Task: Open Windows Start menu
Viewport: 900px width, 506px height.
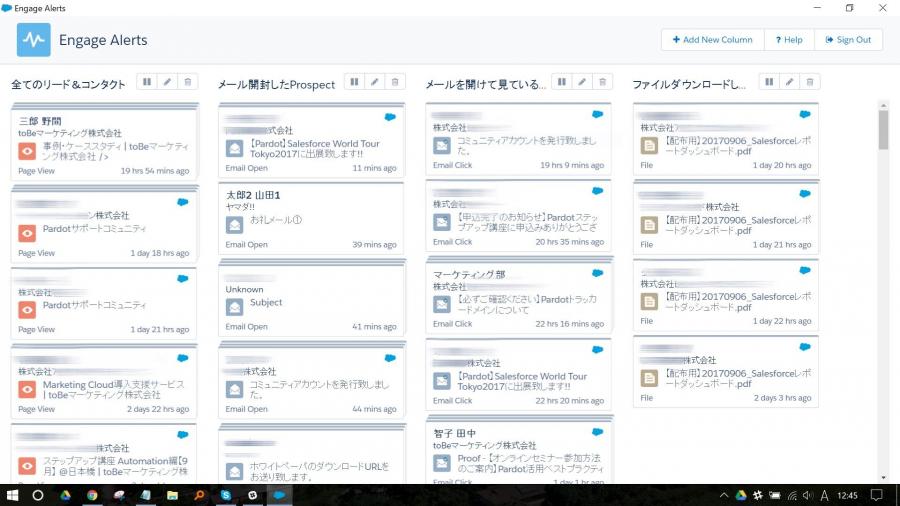Action: (11, 495)
